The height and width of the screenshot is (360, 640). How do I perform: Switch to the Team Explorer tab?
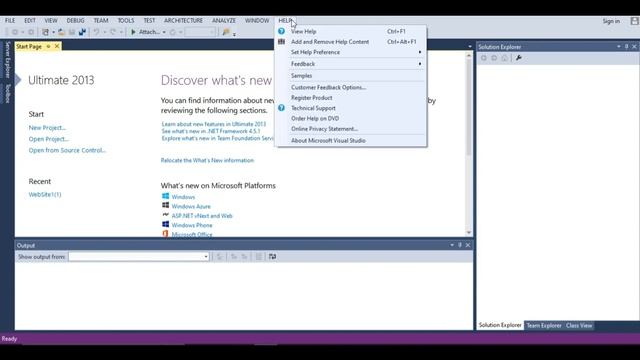(544, 325)
